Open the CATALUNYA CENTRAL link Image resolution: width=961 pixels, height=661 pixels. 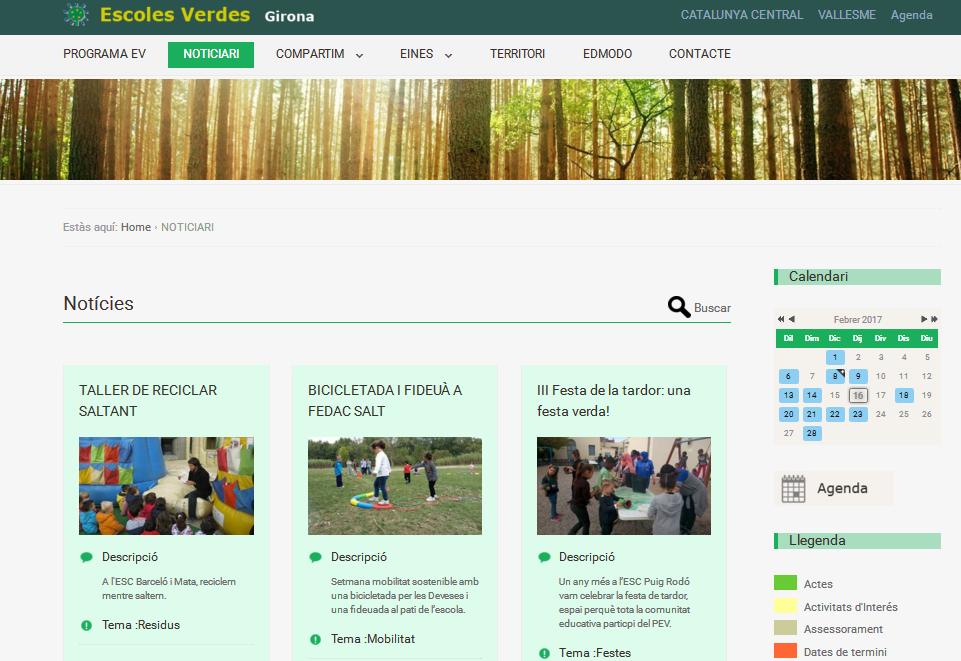(x=741, y=15)
